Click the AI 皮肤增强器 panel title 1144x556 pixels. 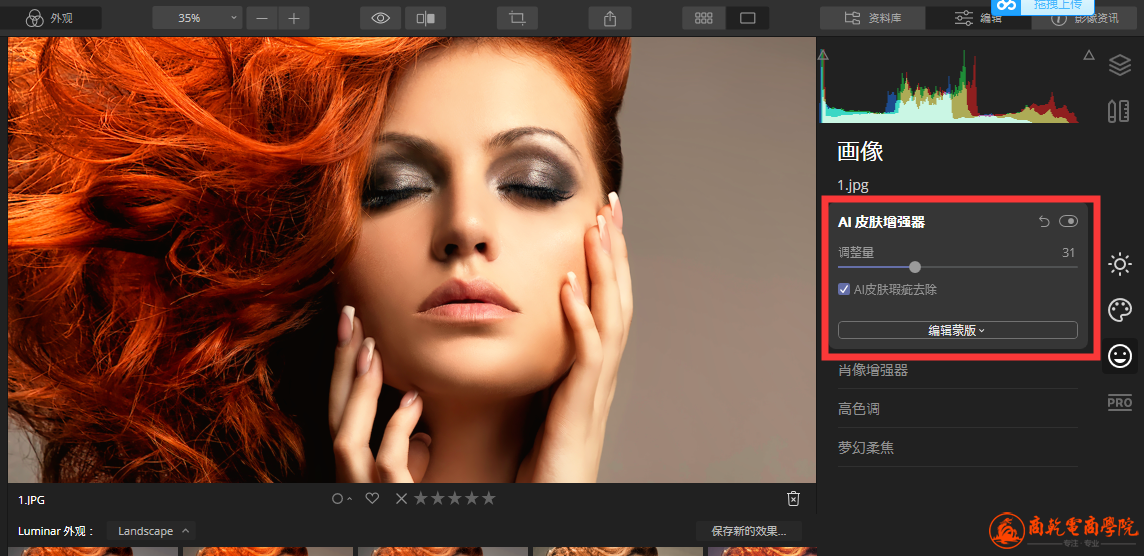pos(881,223)
